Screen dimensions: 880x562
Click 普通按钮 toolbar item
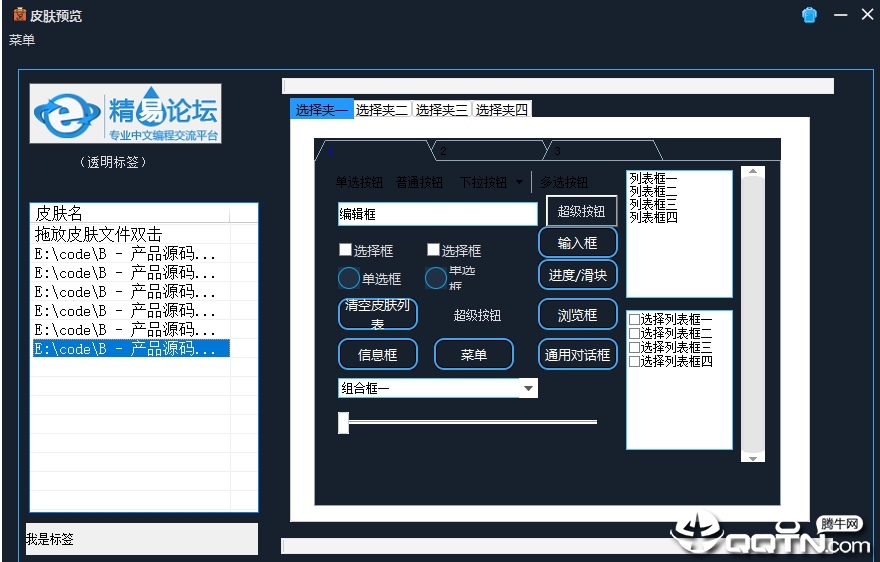(419, 182)
